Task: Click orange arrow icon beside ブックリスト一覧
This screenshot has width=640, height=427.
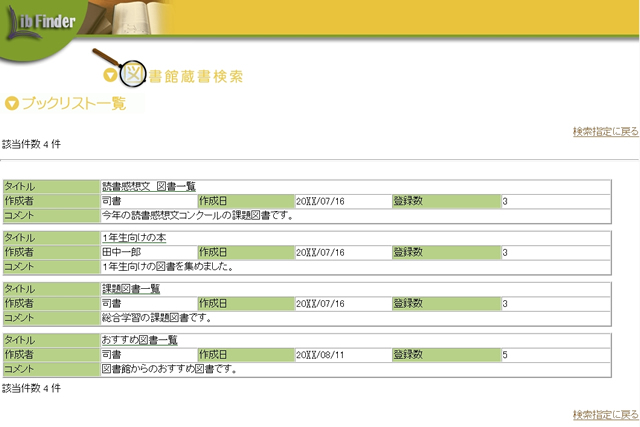Action: click(x=12, y=103)
